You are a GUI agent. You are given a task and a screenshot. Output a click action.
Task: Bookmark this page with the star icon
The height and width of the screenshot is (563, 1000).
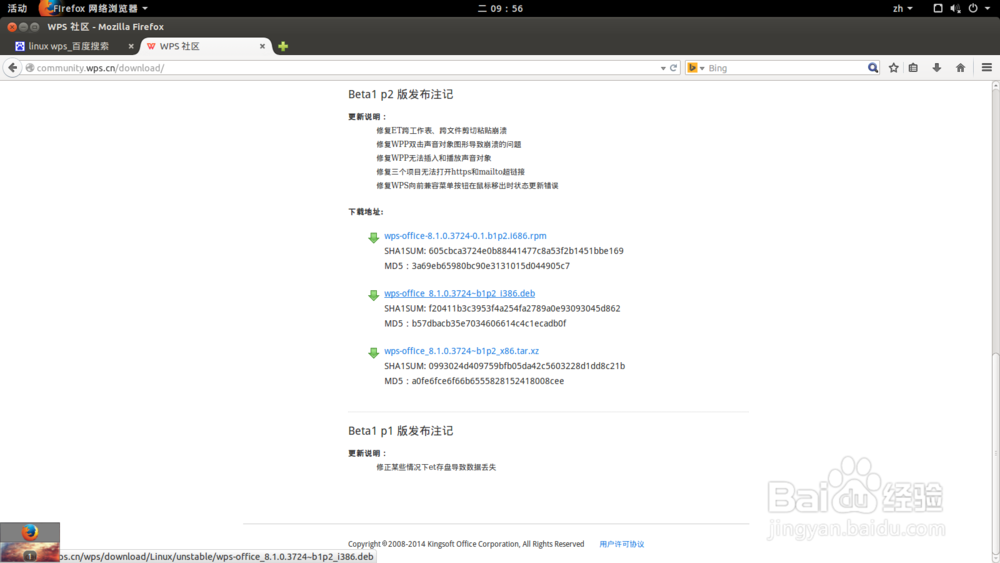click(893, 68)
